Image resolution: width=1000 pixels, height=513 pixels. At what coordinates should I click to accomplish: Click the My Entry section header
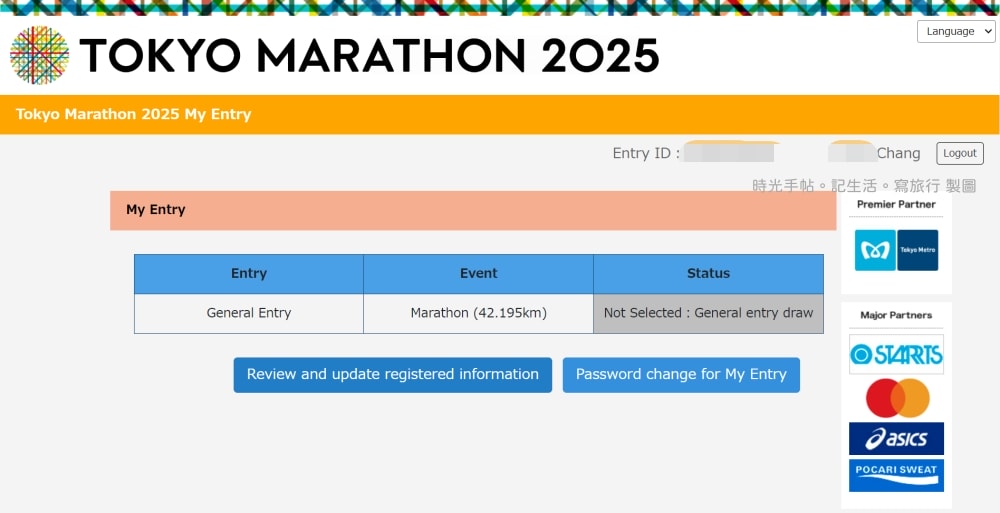[x=155, y=210]
